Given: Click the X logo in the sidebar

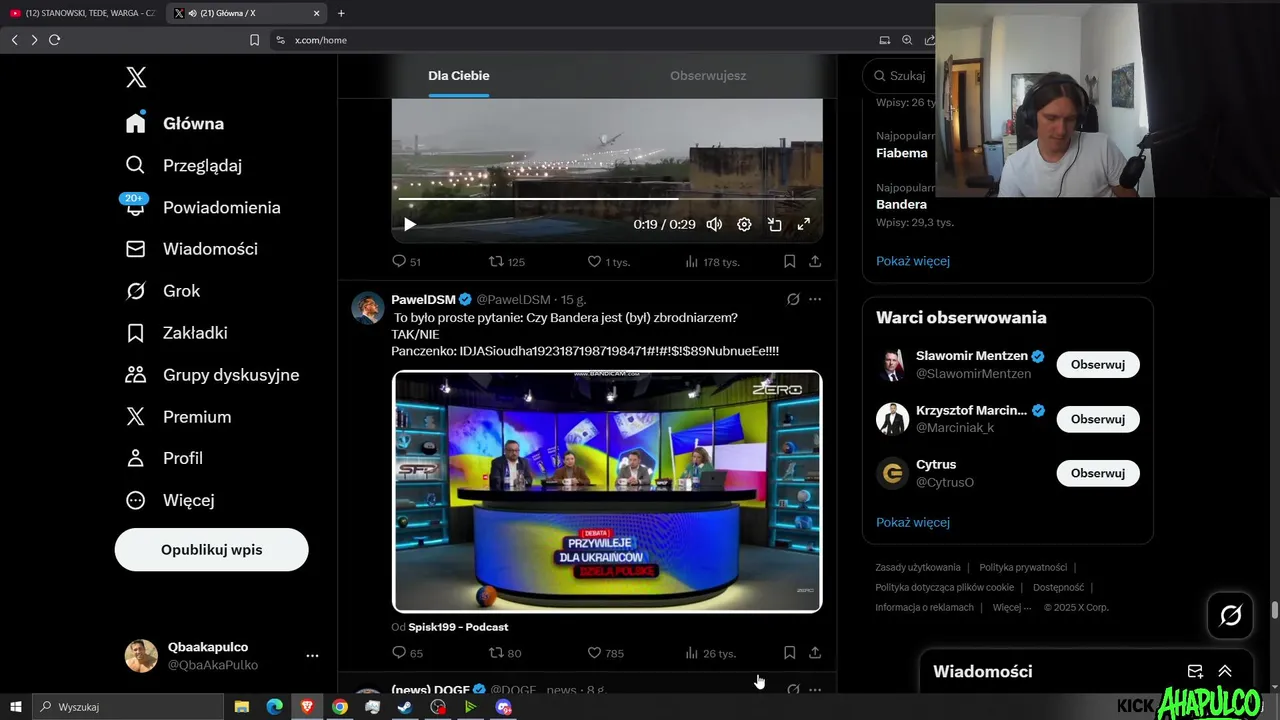Looking at the screenshot, I should [x=136, y=77].
